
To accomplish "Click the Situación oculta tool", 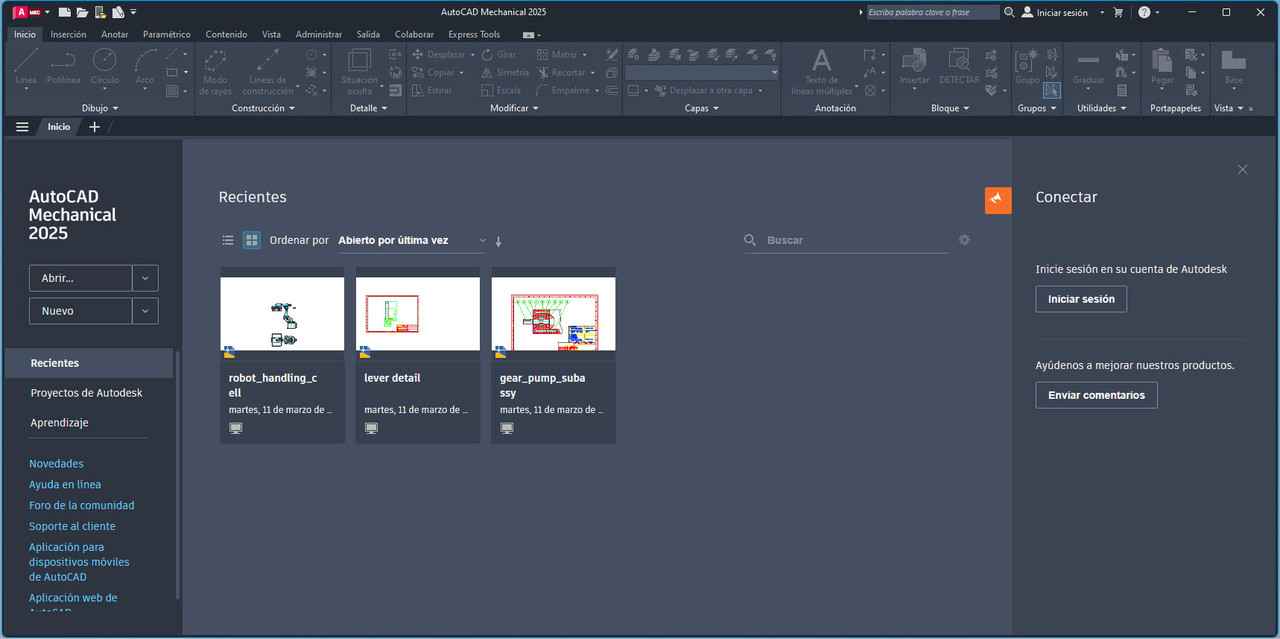I will tap(359, 71).
